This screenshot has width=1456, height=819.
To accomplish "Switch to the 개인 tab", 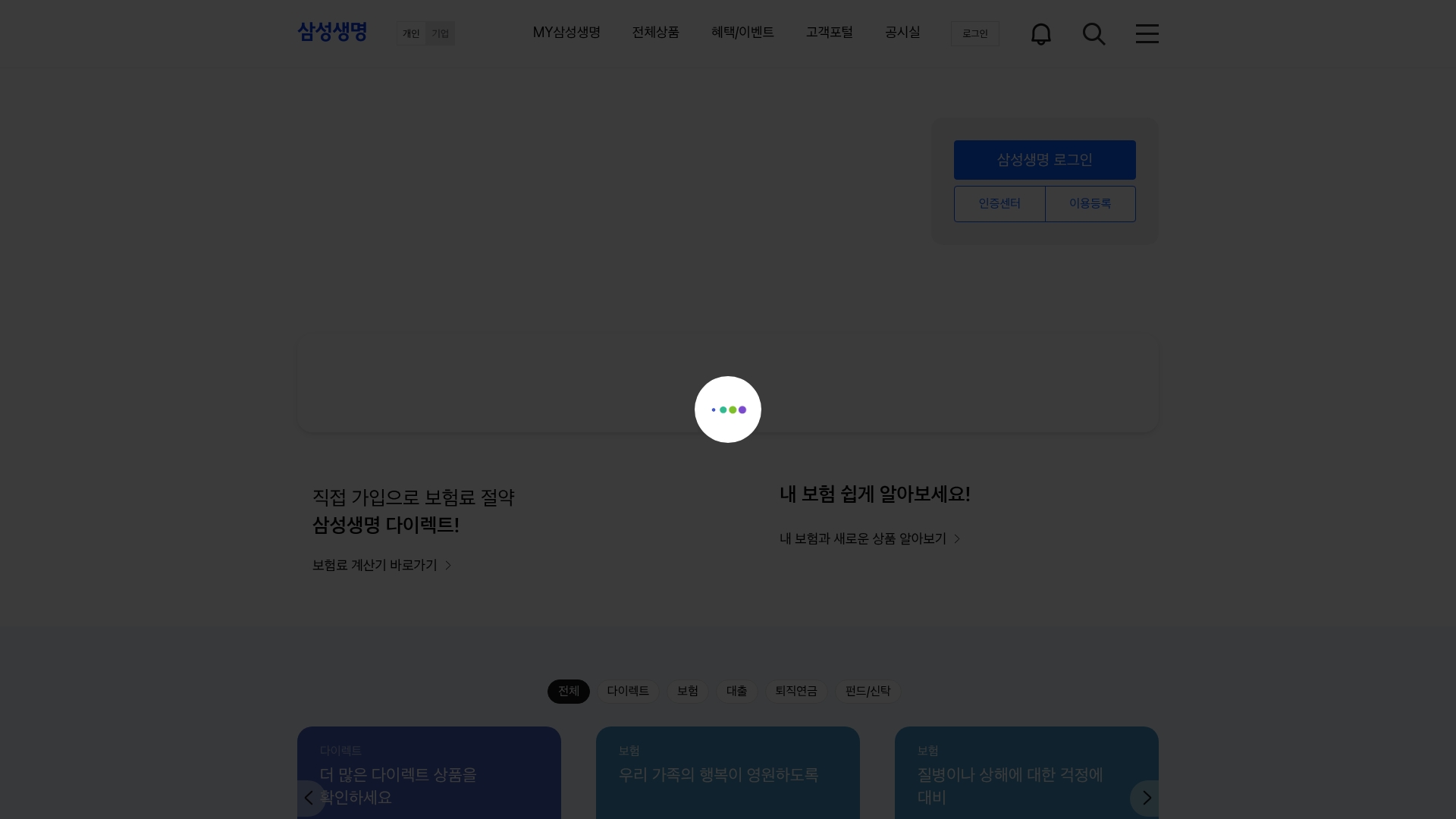I will click(x=411, y=33).
